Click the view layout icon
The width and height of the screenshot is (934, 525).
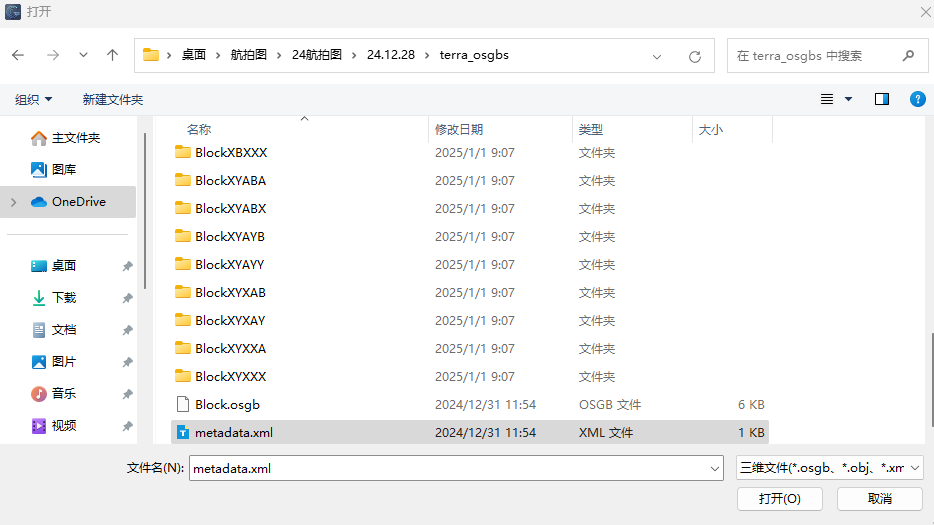pos(827,99)
